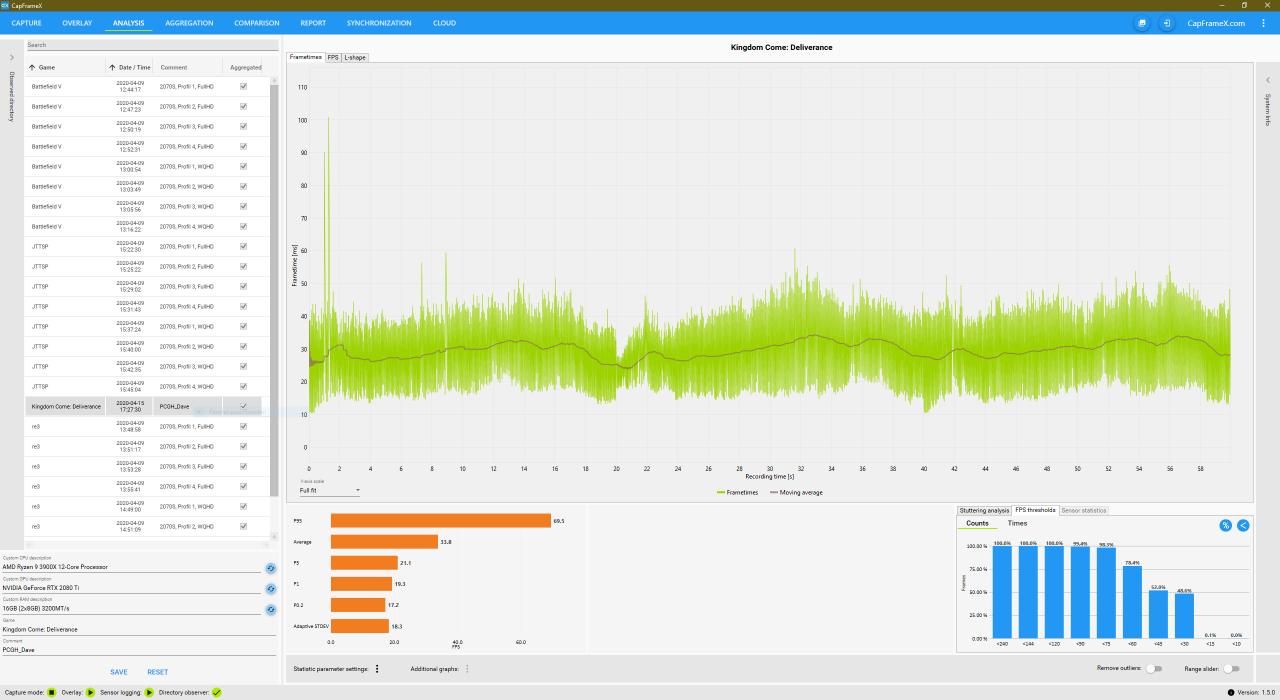The height and width of the screenshot is (700, 1280).
Task: Toggle Aggregated checkbox for JTTSP 15:22:50
Action: (x=243, y=247)
